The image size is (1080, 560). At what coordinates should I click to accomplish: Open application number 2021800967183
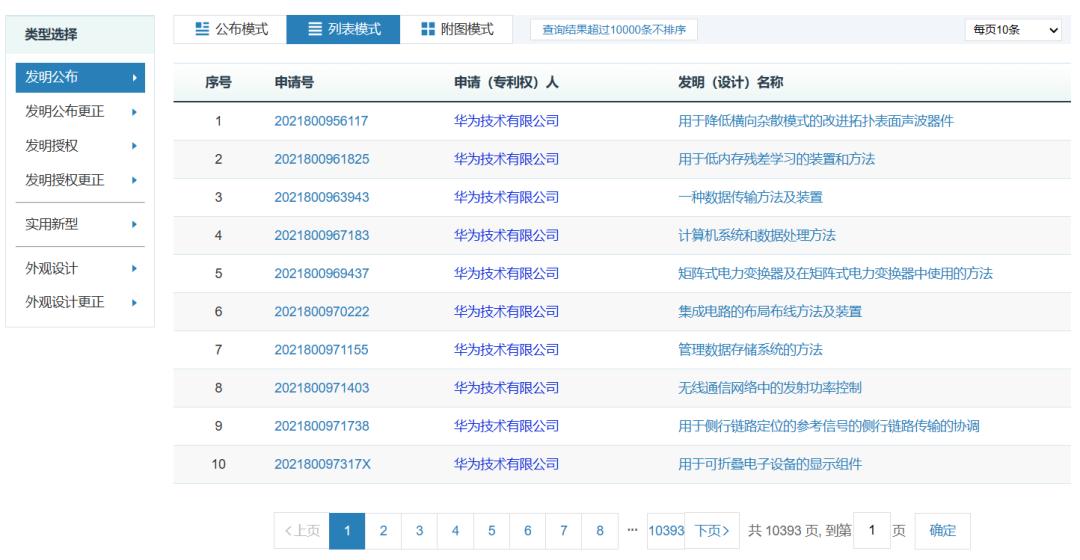(x=322, y=236)
